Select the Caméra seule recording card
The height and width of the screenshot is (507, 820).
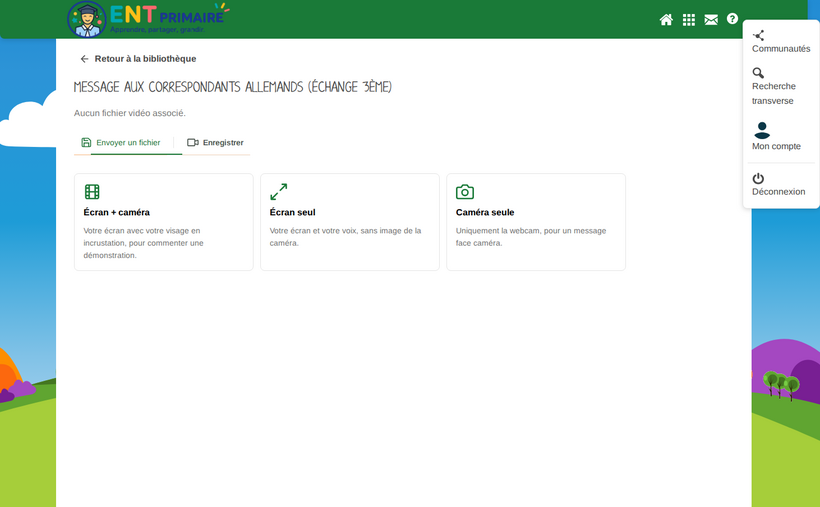point(536,222)
